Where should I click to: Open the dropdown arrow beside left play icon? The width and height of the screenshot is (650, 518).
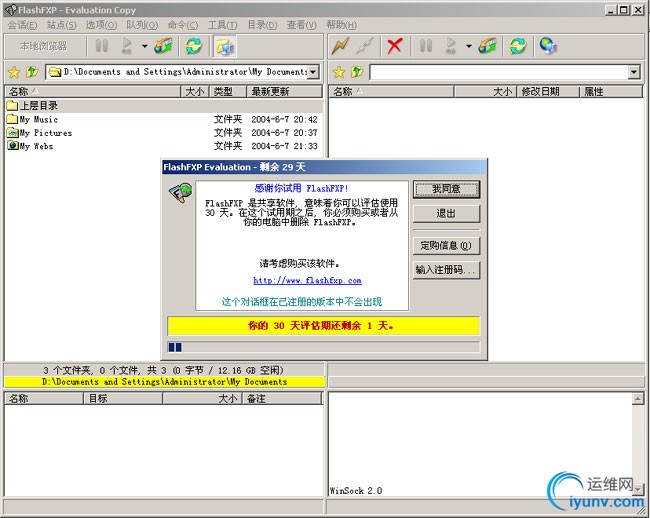(x=144, y=46)
